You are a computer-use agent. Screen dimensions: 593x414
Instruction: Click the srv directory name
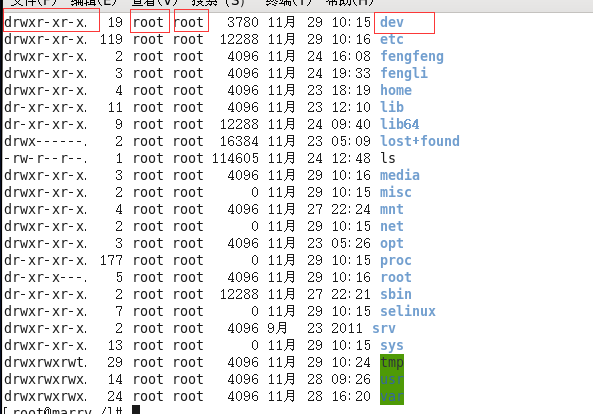point(384,329)
